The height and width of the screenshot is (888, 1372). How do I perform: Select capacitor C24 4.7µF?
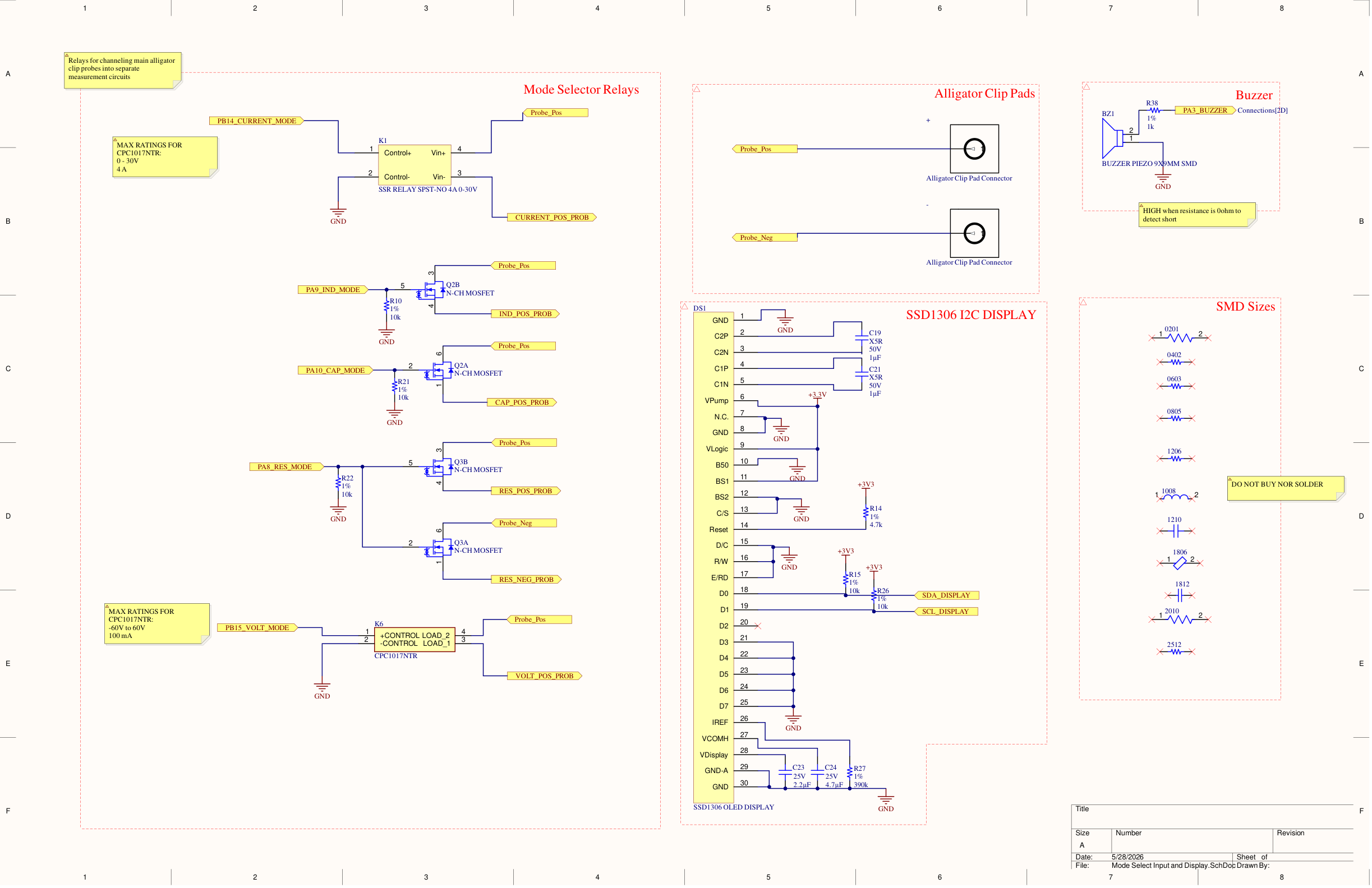click(817, 771)
